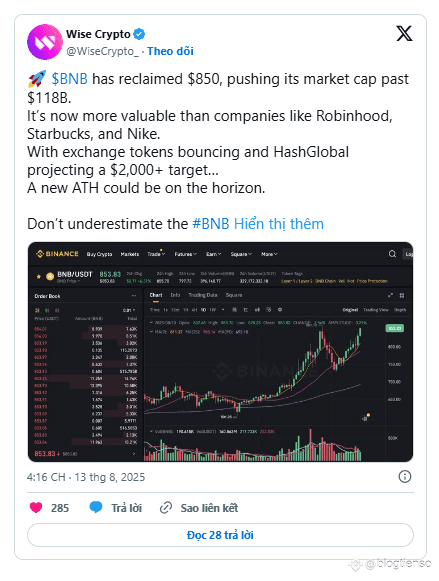Viewport: 439px width, 581px height.
Task: Select the Chart tab in screenshot
Action: [156, 295]
